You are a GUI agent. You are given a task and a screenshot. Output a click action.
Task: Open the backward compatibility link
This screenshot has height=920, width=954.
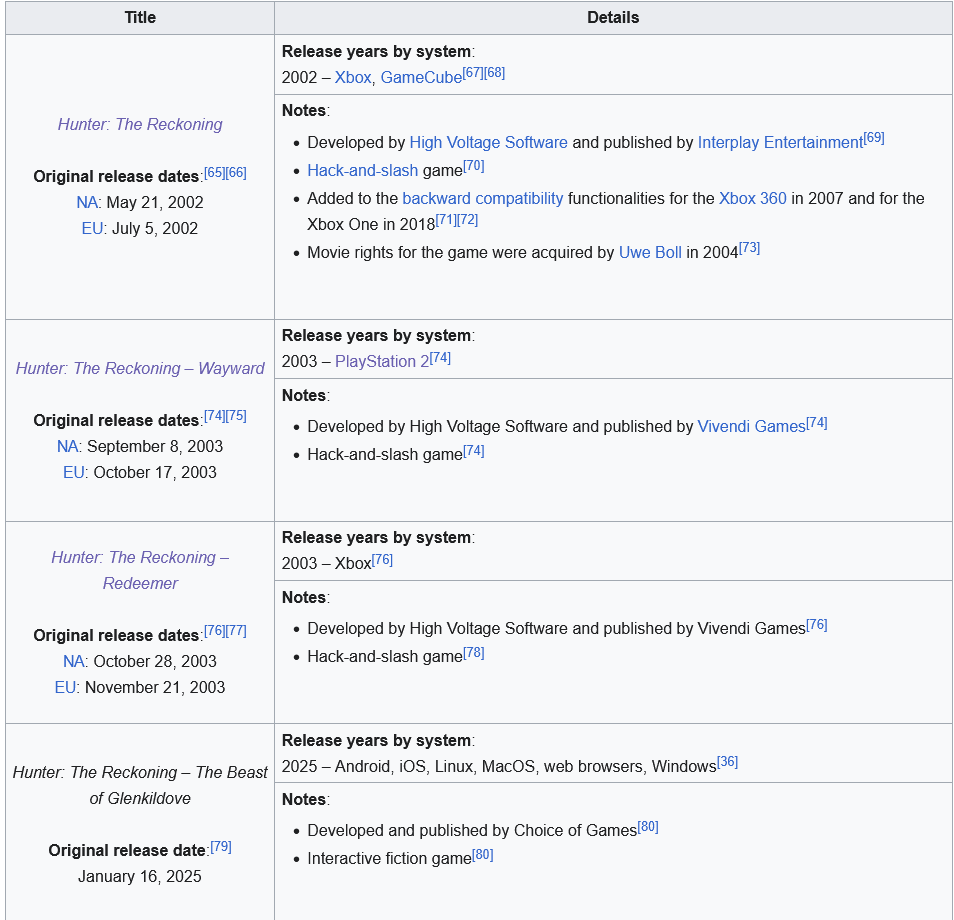482,198
